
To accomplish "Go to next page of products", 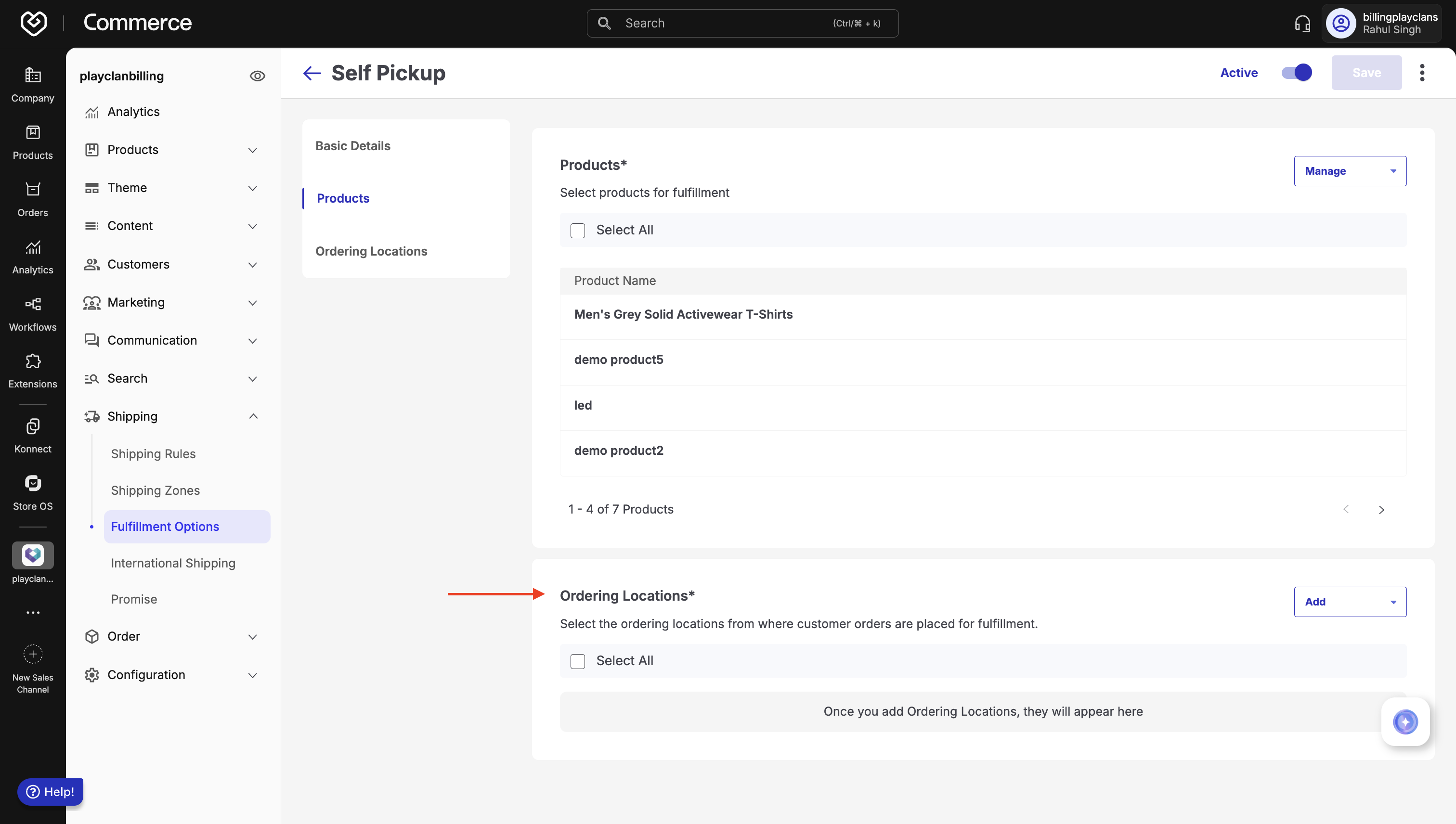I will (x=1381, y=509).
